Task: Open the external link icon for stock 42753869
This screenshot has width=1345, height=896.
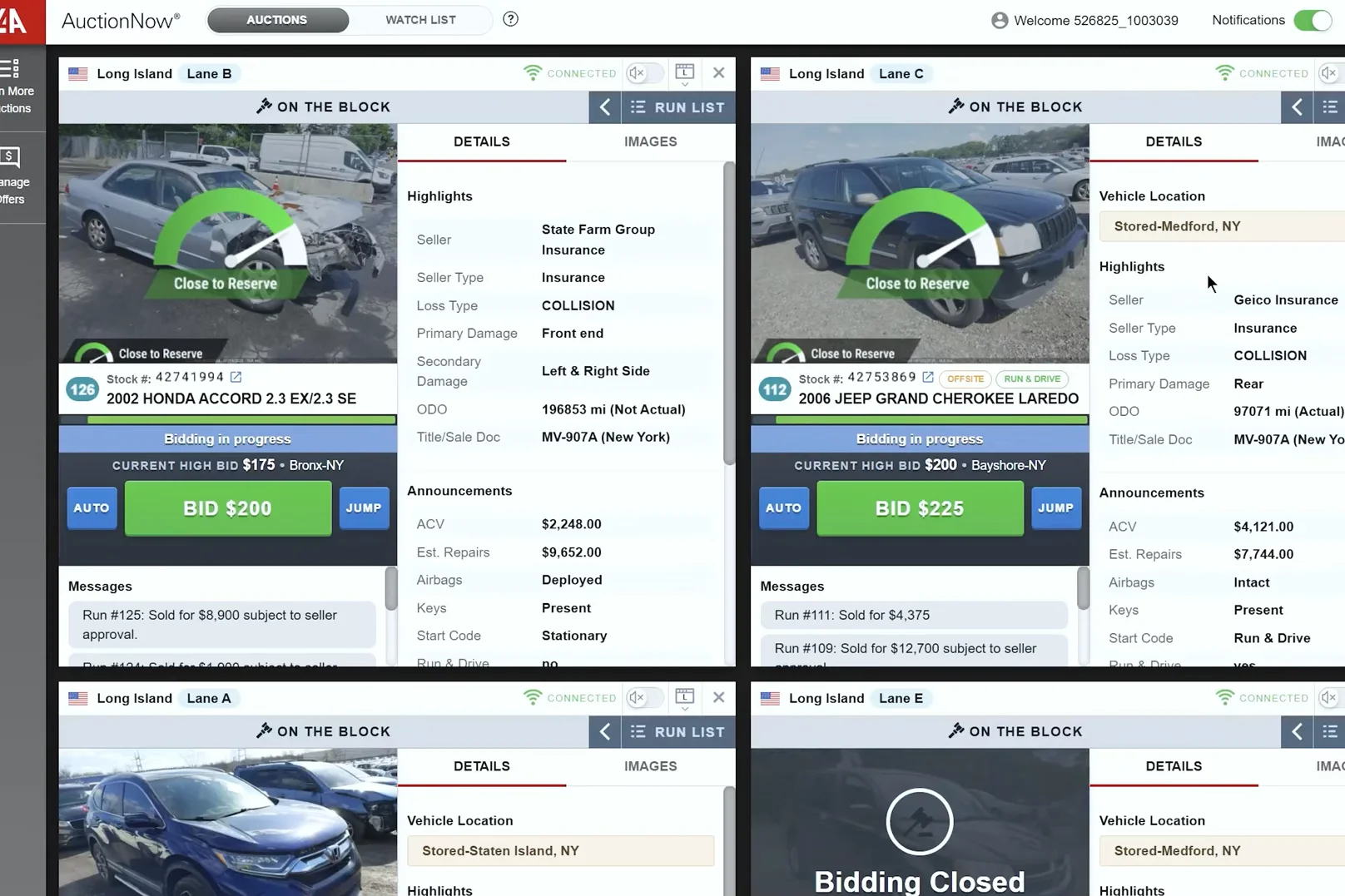Action: (x=928, y=377)
